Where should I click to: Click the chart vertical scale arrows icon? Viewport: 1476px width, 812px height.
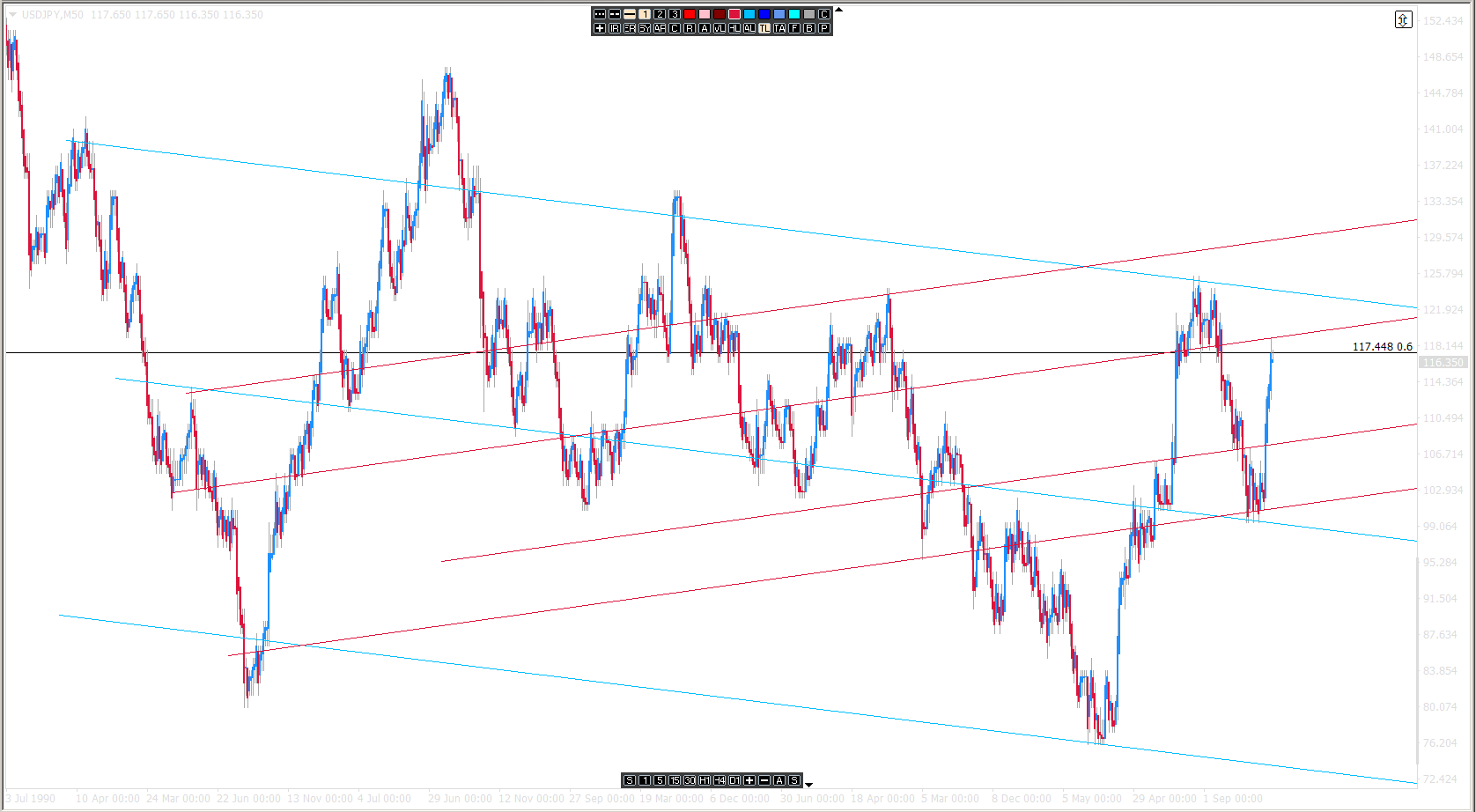coord(1404,19)
